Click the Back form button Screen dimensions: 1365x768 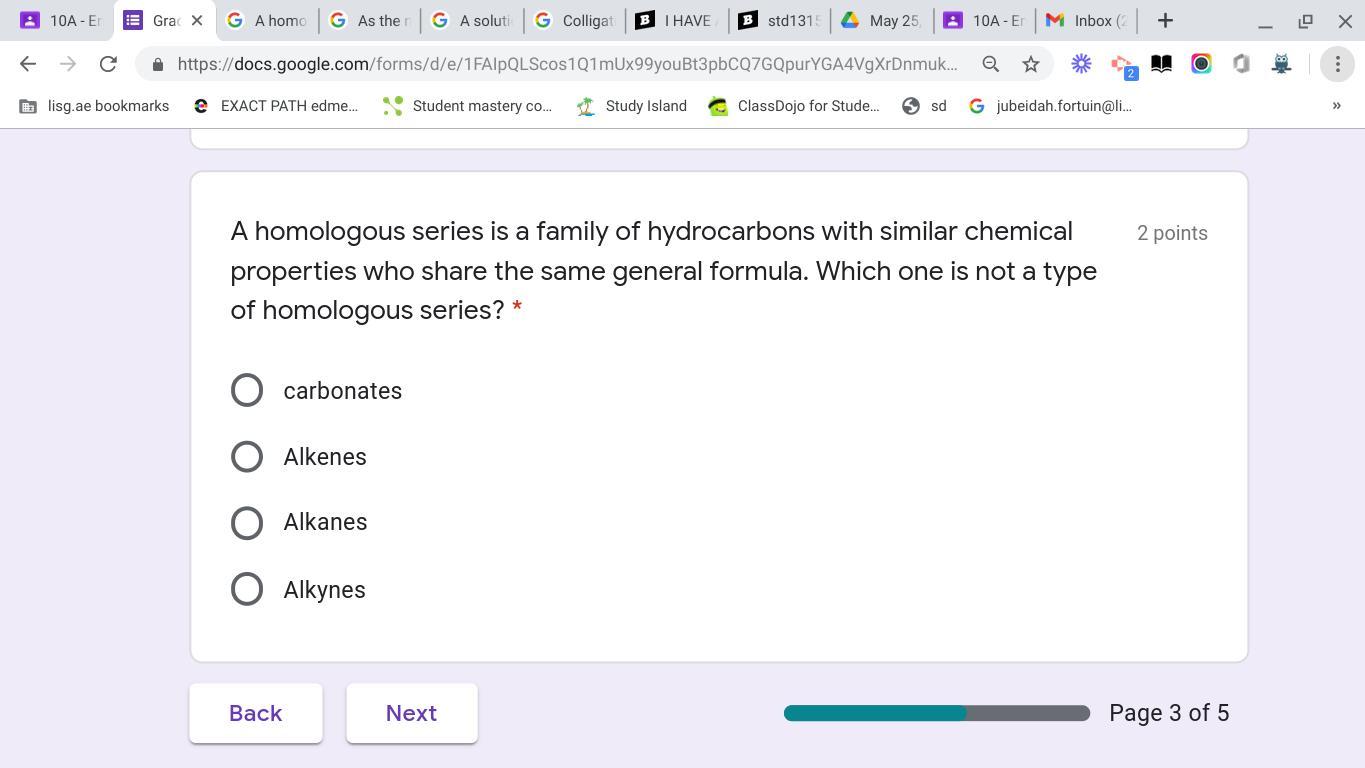click(256, 713)
